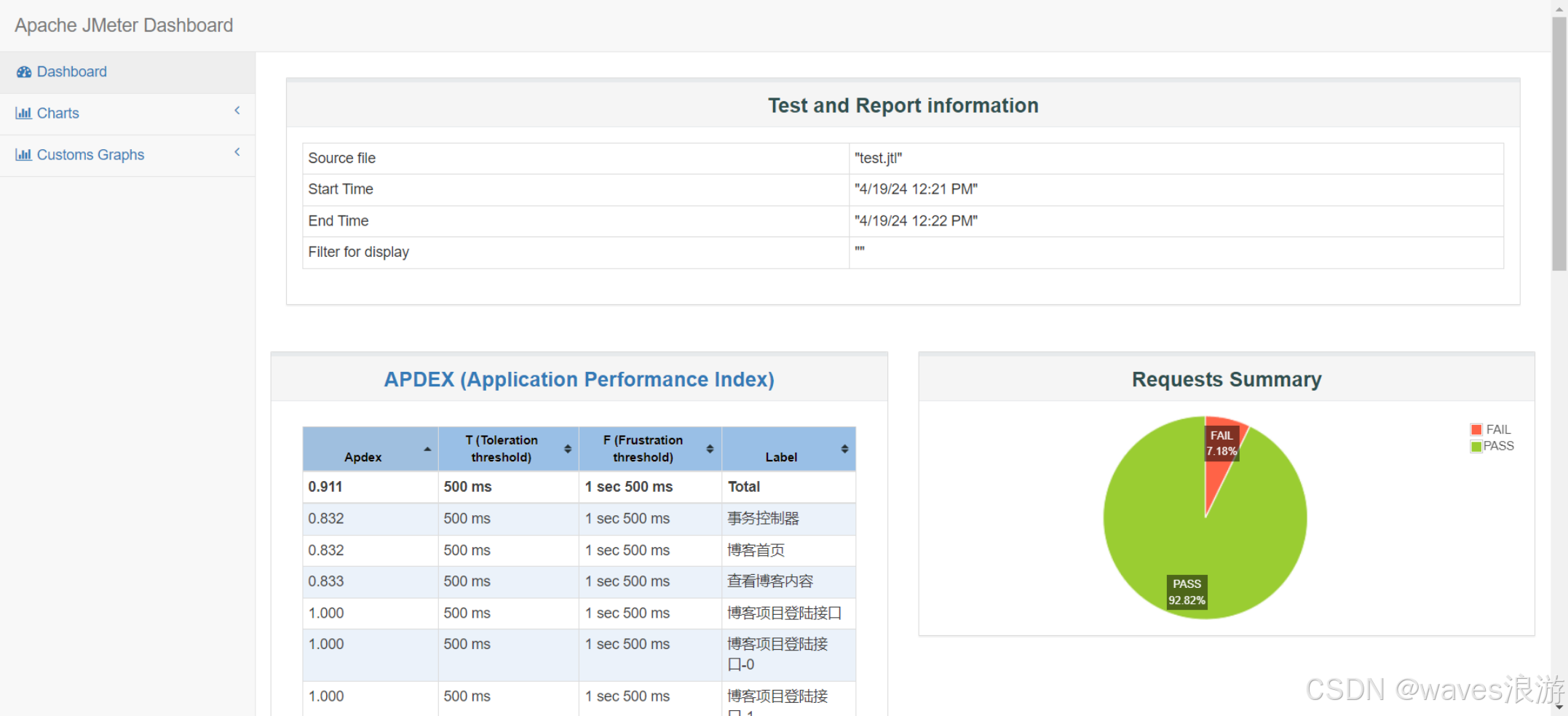Click the 事务控制器 label cell
The height and width of the screenshot is (716, 1568).
pos(788,519)
